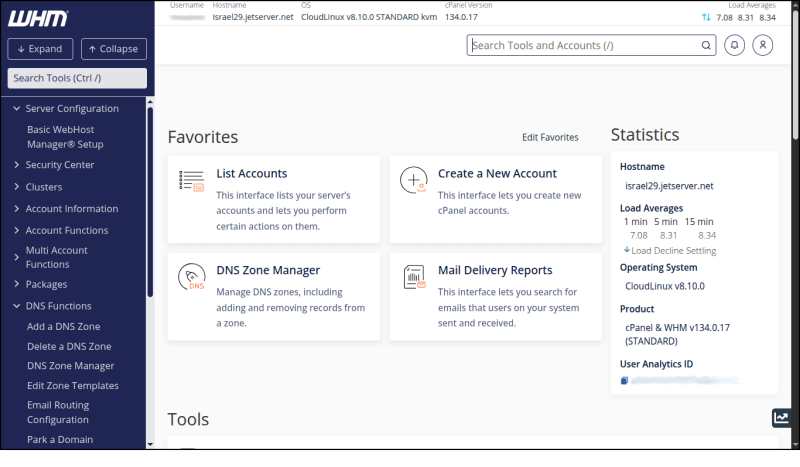Open DNS Zone Manager in the sidebar

(70, 366)
